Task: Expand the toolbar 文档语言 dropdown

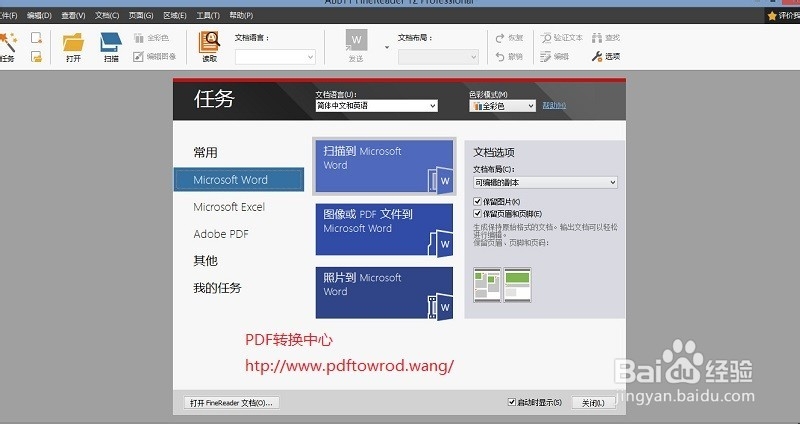Action: (310, 57)
